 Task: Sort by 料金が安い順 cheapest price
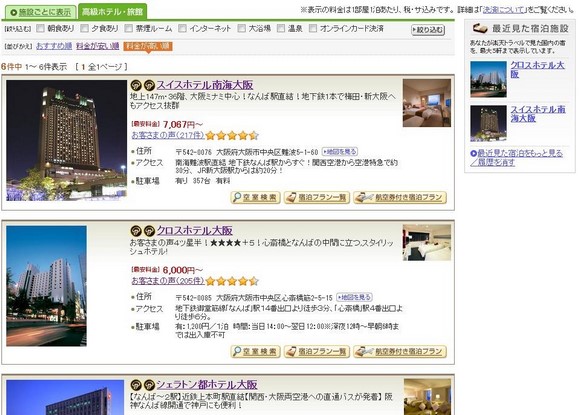click(98, 46)
